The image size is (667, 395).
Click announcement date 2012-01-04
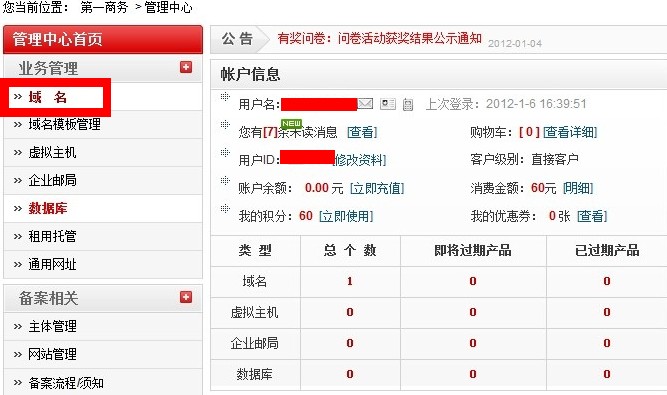[515, 43]
